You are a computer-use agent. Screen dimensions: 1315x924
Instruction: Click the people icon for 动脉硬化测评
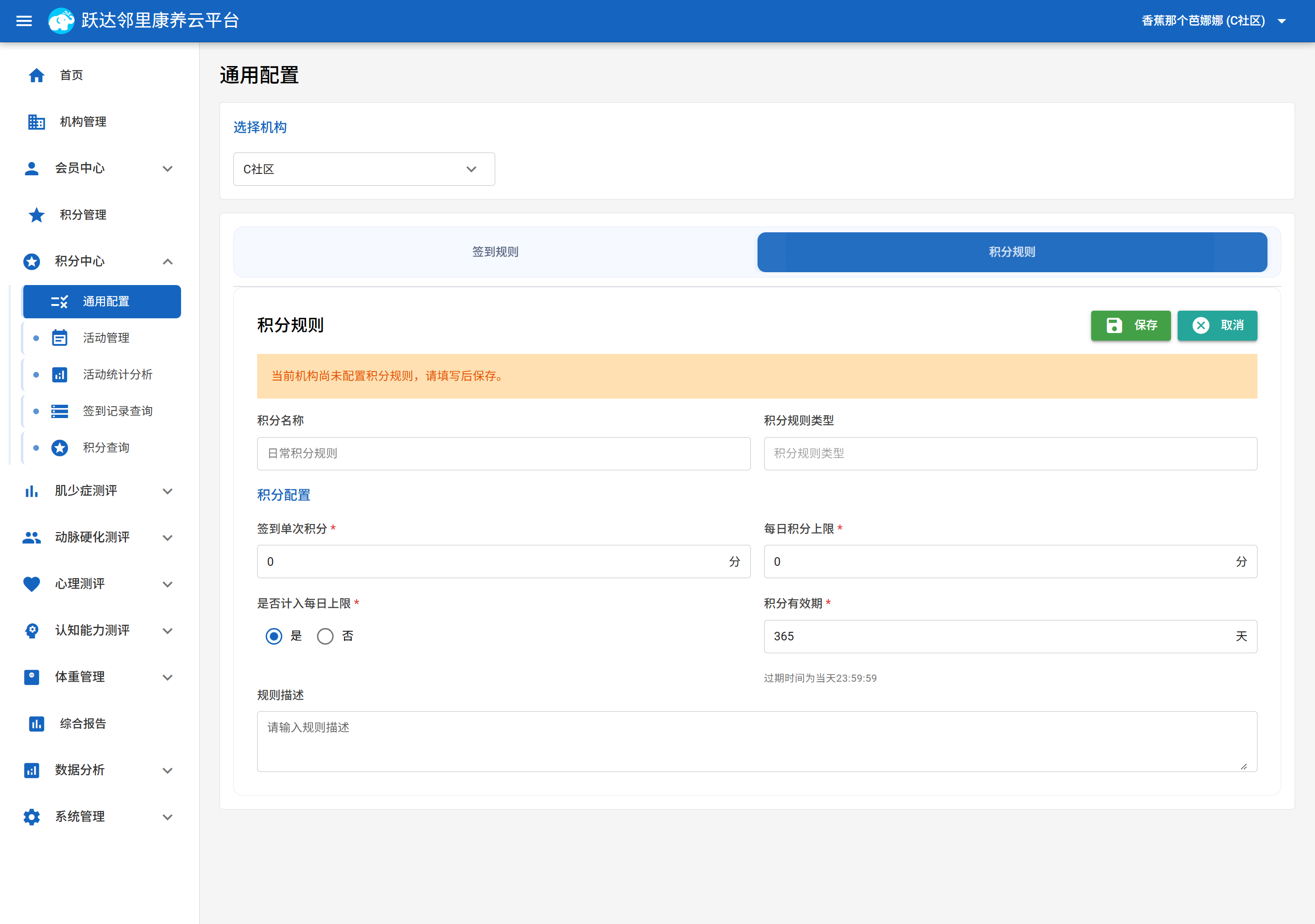(31, 538)
